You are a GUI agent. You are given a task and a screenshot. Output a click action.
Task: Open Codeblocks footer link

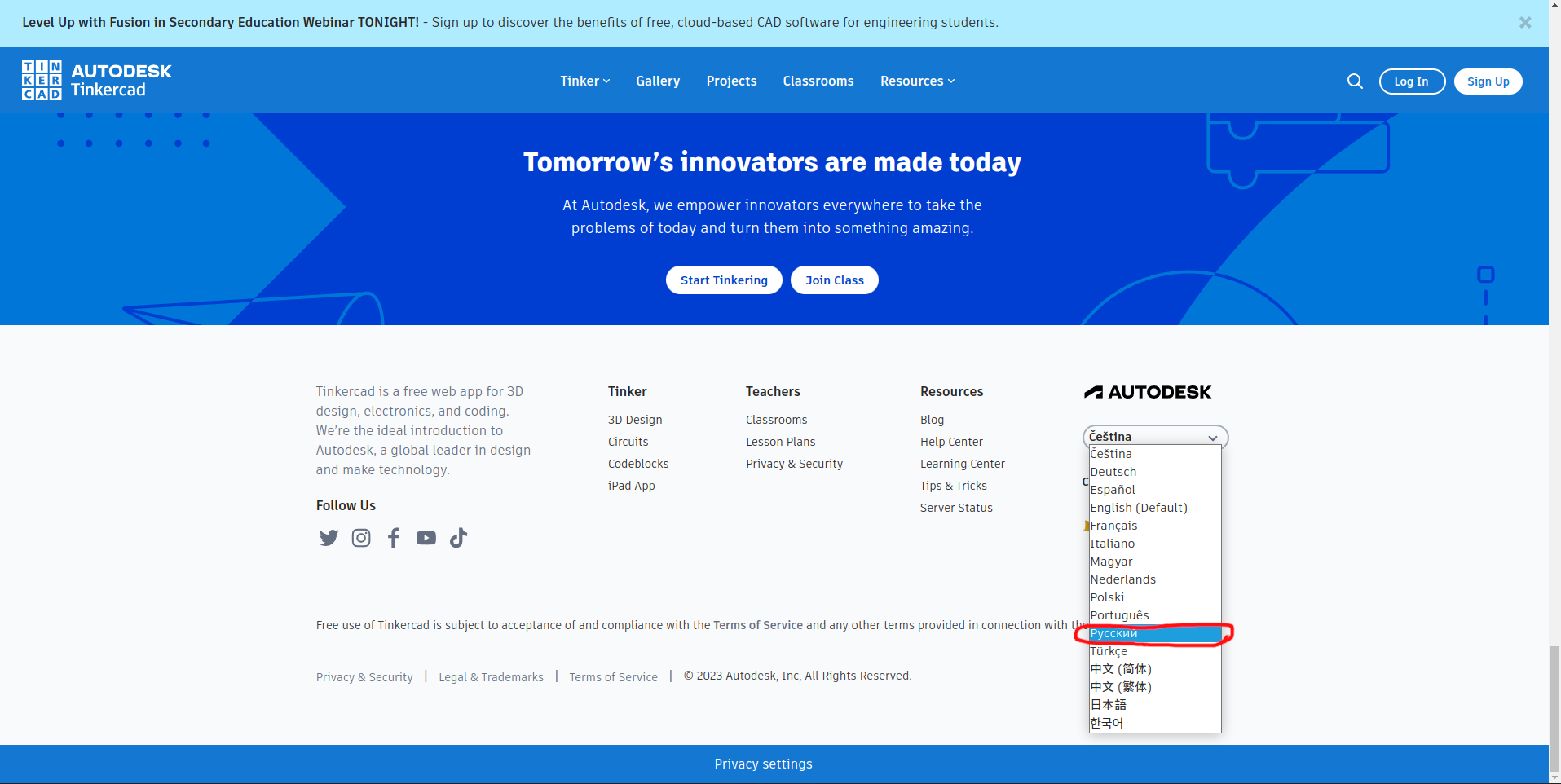638,464
